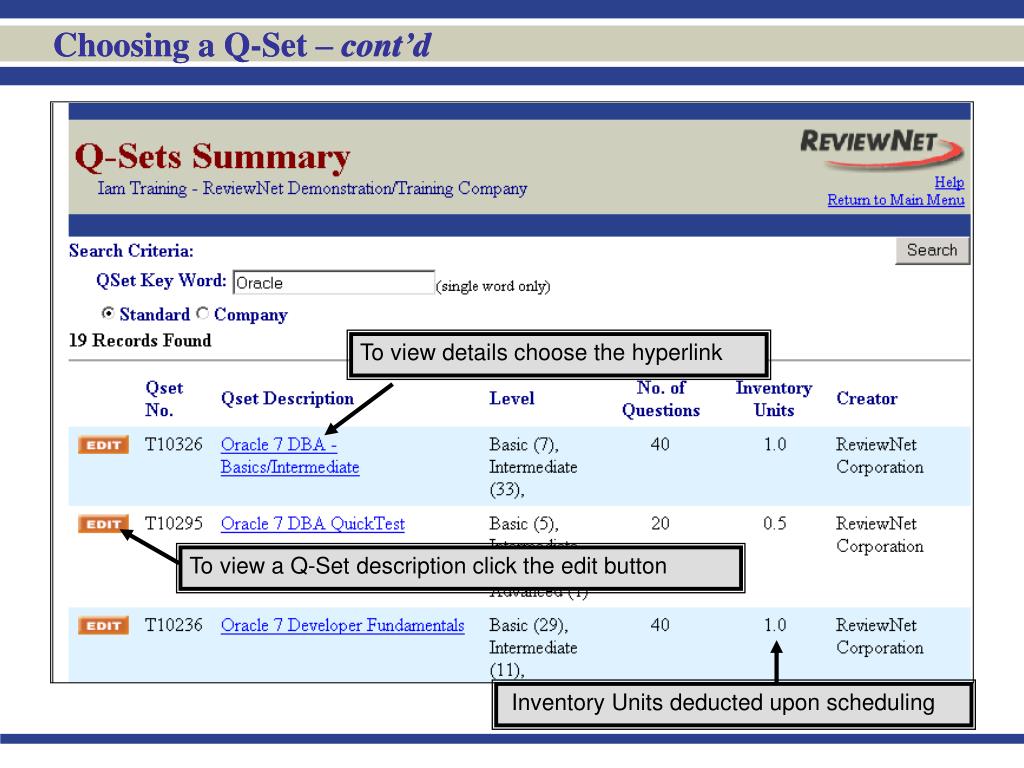Select the Company radio button

pos(202,313)
